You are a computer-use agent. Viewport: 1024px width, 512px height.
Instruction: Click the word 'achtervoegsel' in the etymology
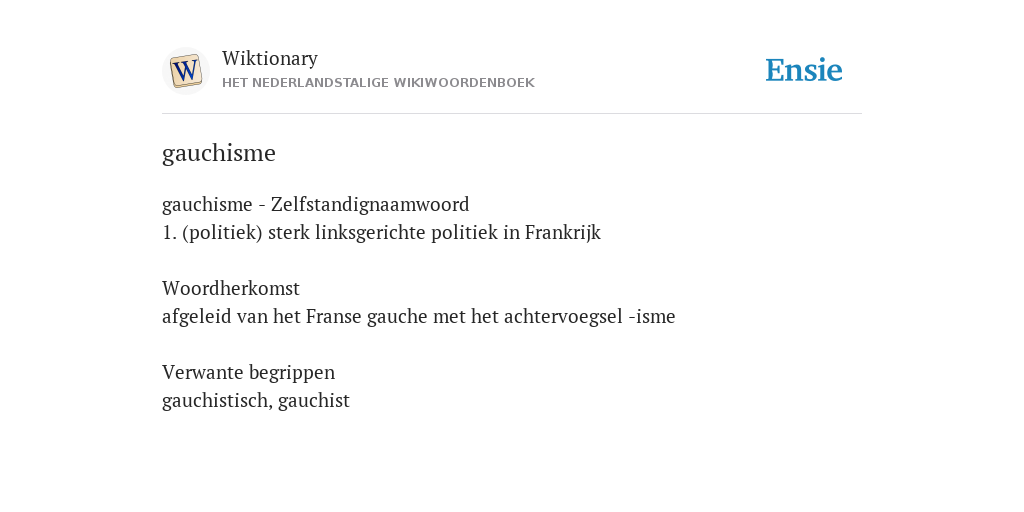pos(563,317)
